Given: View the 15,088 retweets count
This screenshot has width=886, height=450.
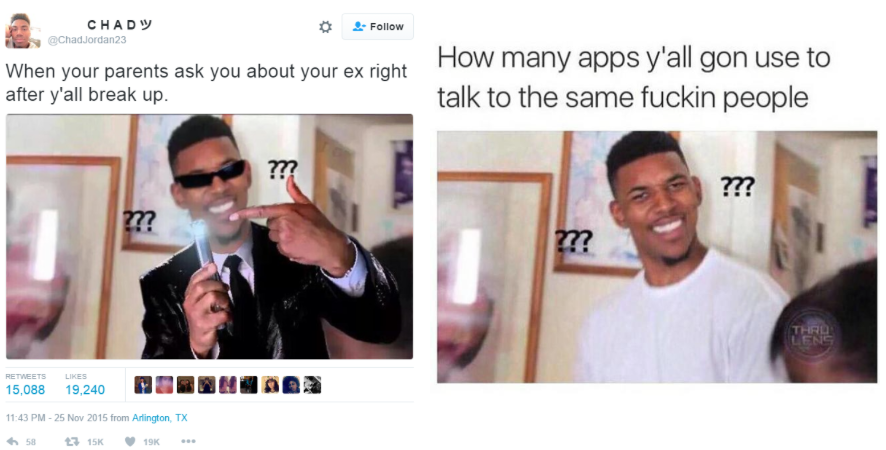Looking at the screenshot, I should pyautogui.click(x=25, y=390).
